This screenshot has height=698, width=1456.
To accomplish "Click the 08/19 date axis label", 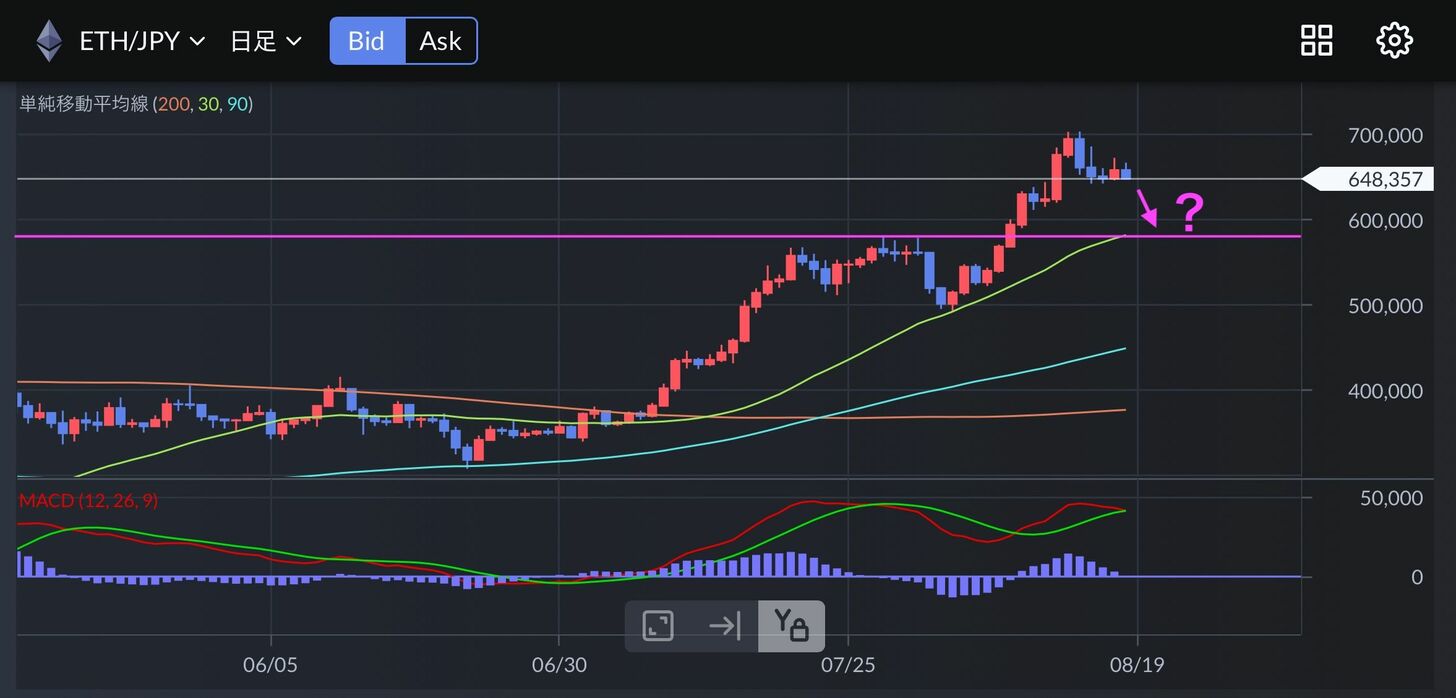I will pos(1137,665).
